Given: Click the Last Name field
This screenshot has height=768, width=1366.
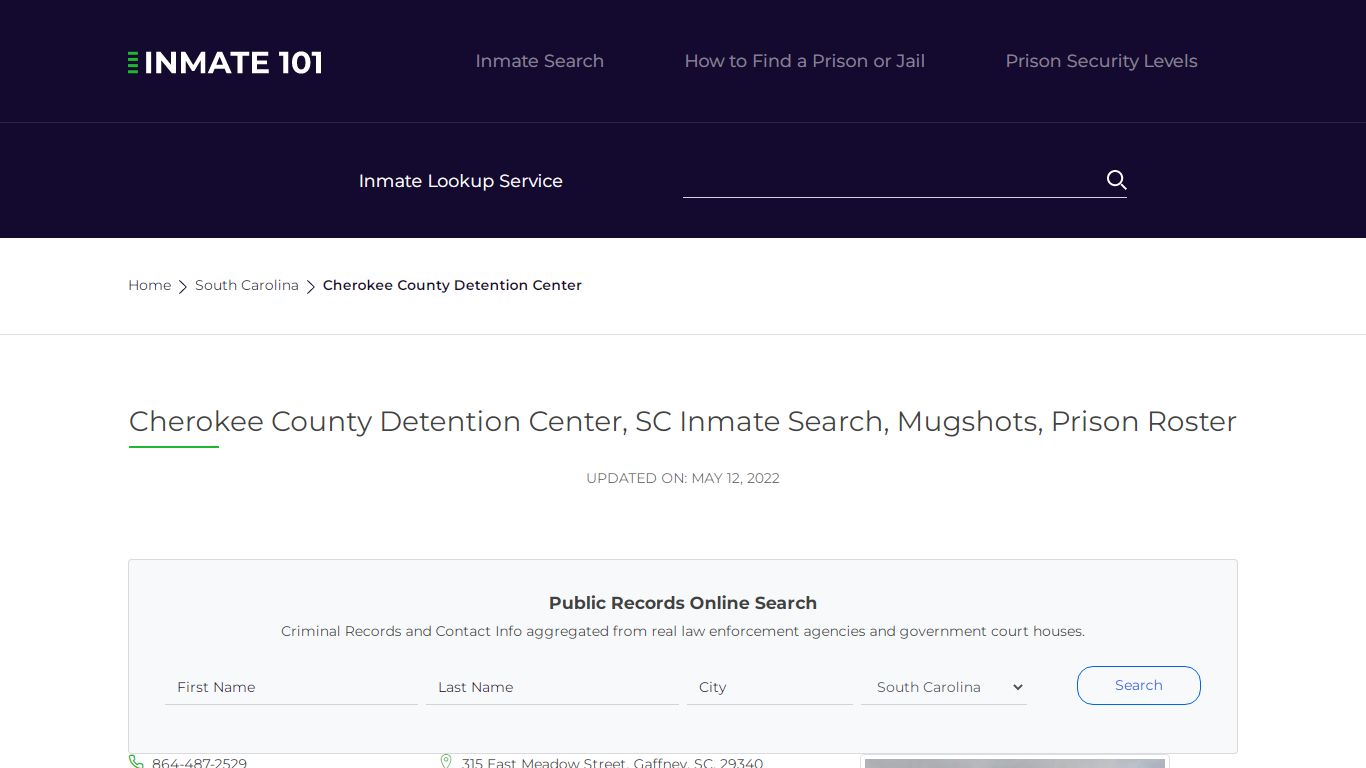Looking at the screenshot, I should coord(552,687).
